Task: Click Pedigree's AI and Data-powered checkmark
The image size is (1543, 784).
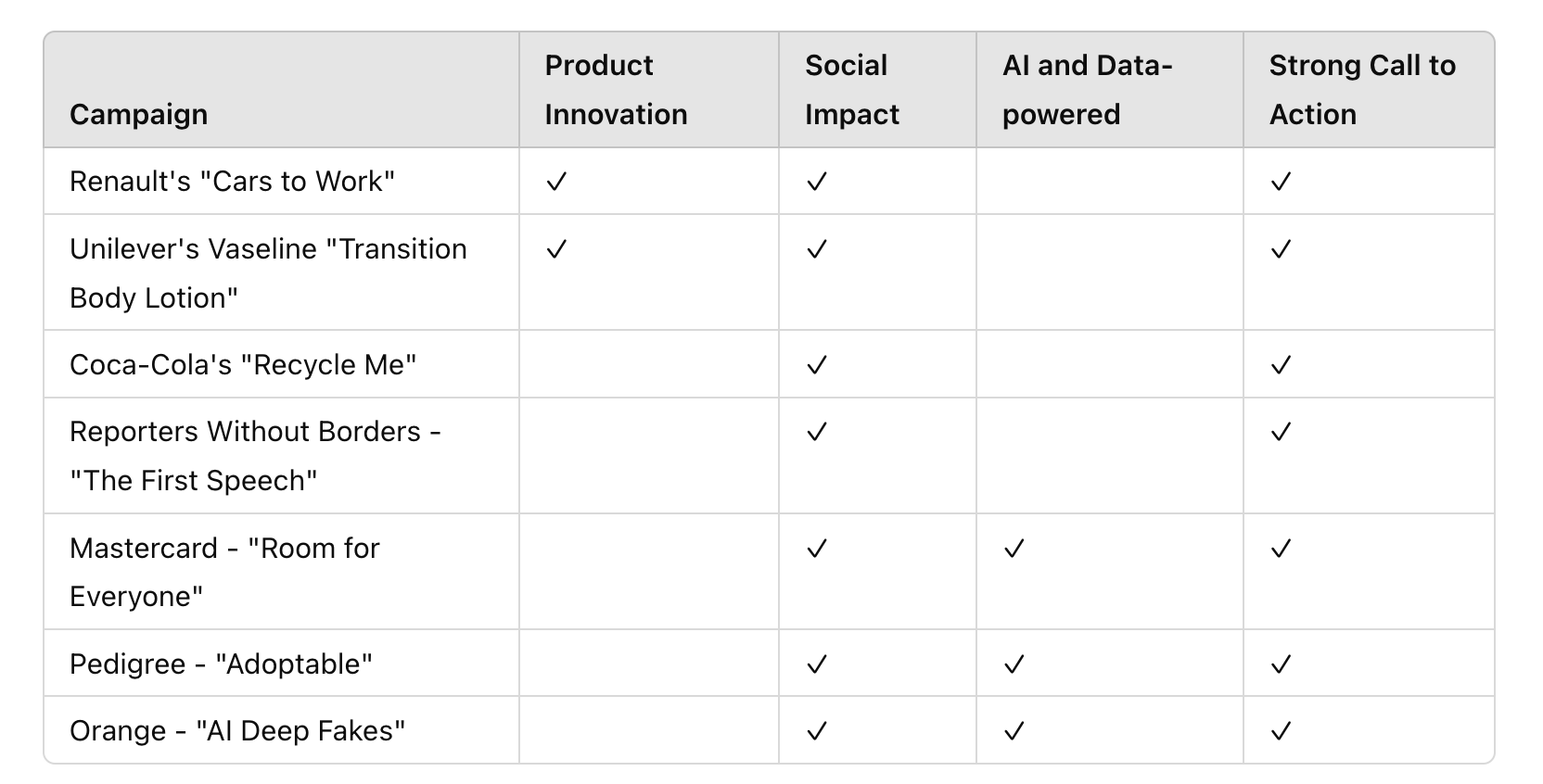Action: (x=1014, y=664)
